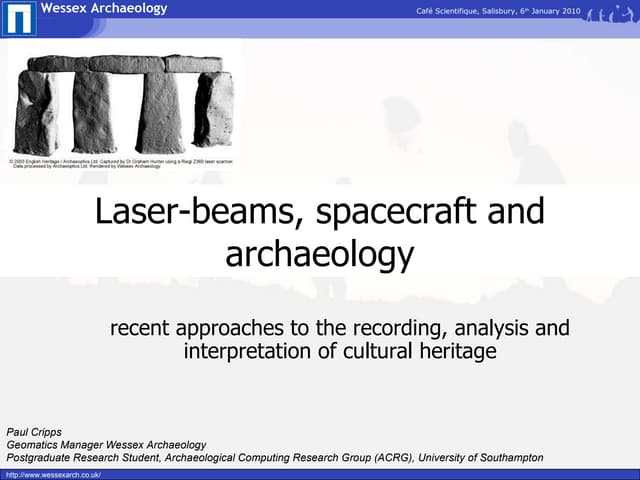Click the rightmost standing stone in the image

(x=213, y=108)
